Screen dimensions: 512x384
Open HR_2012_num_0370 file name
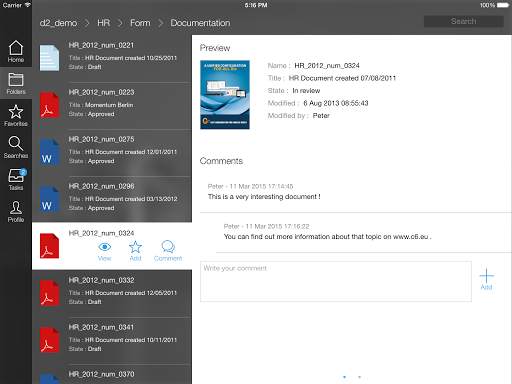point(101,374)
